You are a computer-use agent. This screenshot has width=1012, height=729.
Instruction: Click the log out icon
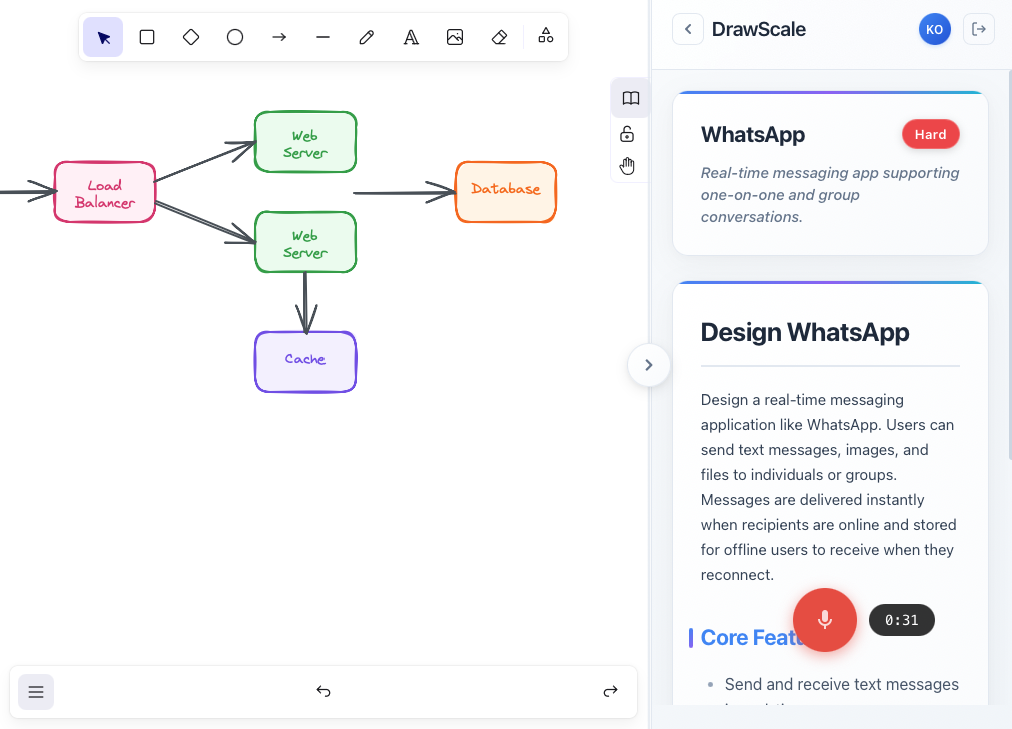pyautogui.click(x=978, y=29)
